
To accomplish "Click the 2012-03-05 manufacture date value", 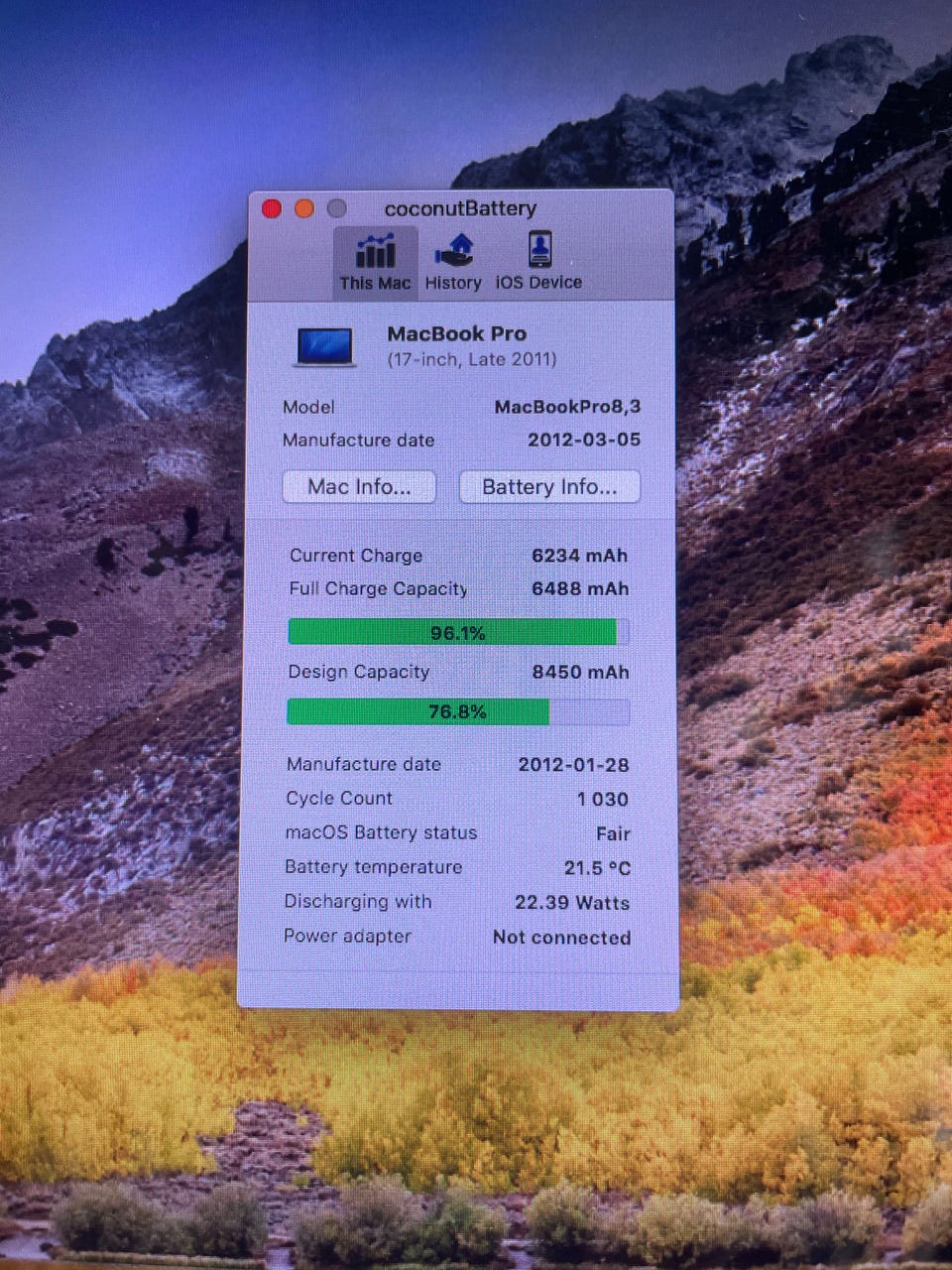I will pyautogui.click(x=584, y=440).
